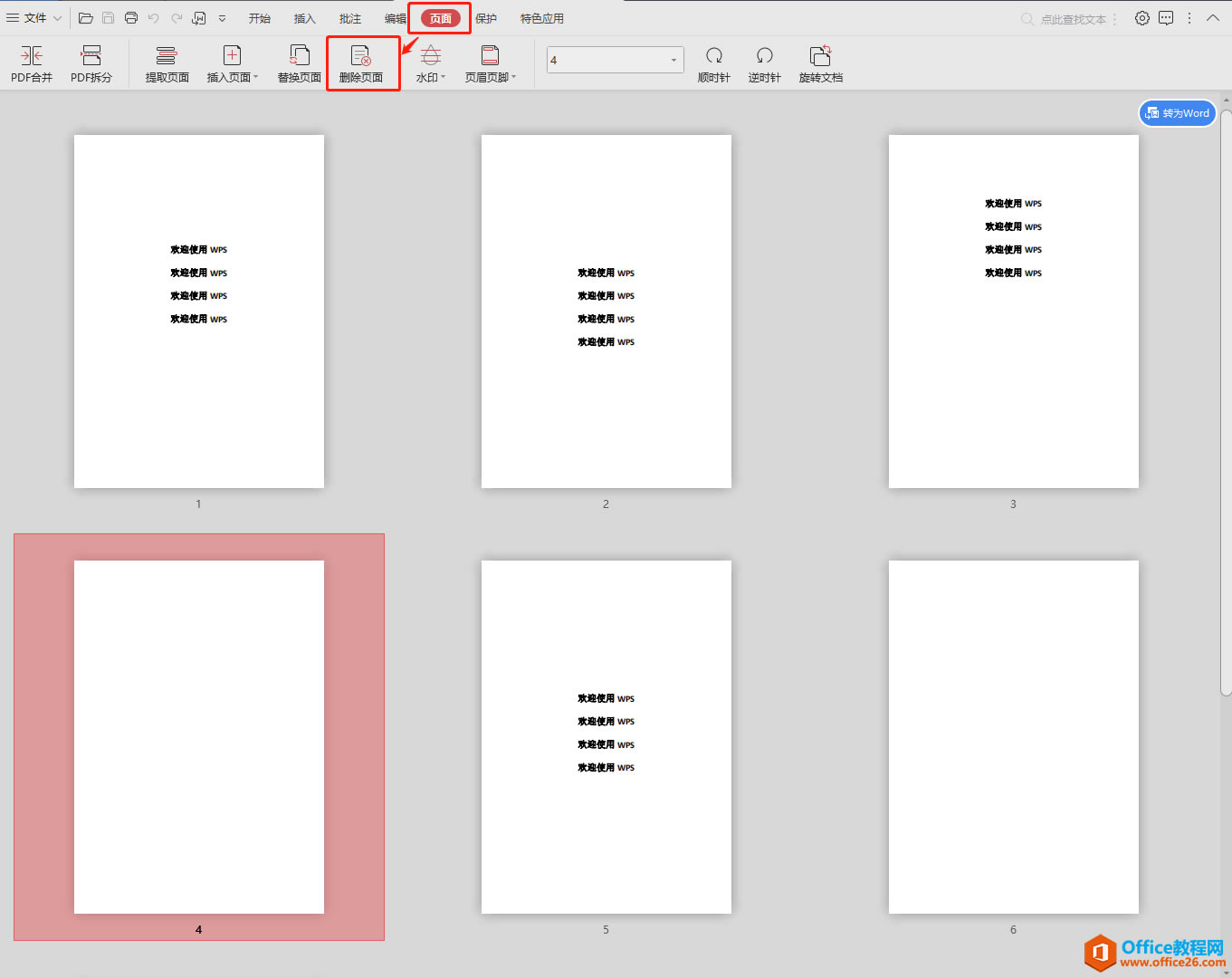This screenshot has width=1232, height=978.
Task: Open the vertical three-dot more menu
Action: coord(1189,18)
